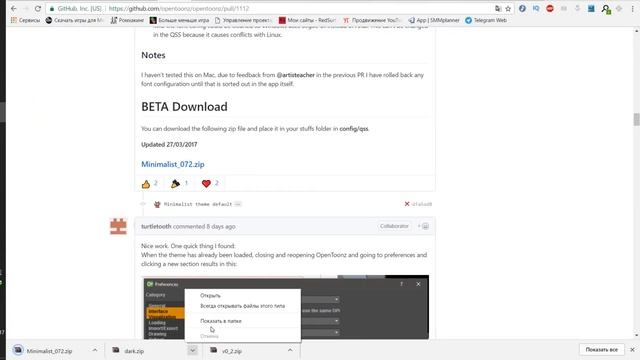Open the translate page icon
640x360 pixels.
tap(498, 9)
